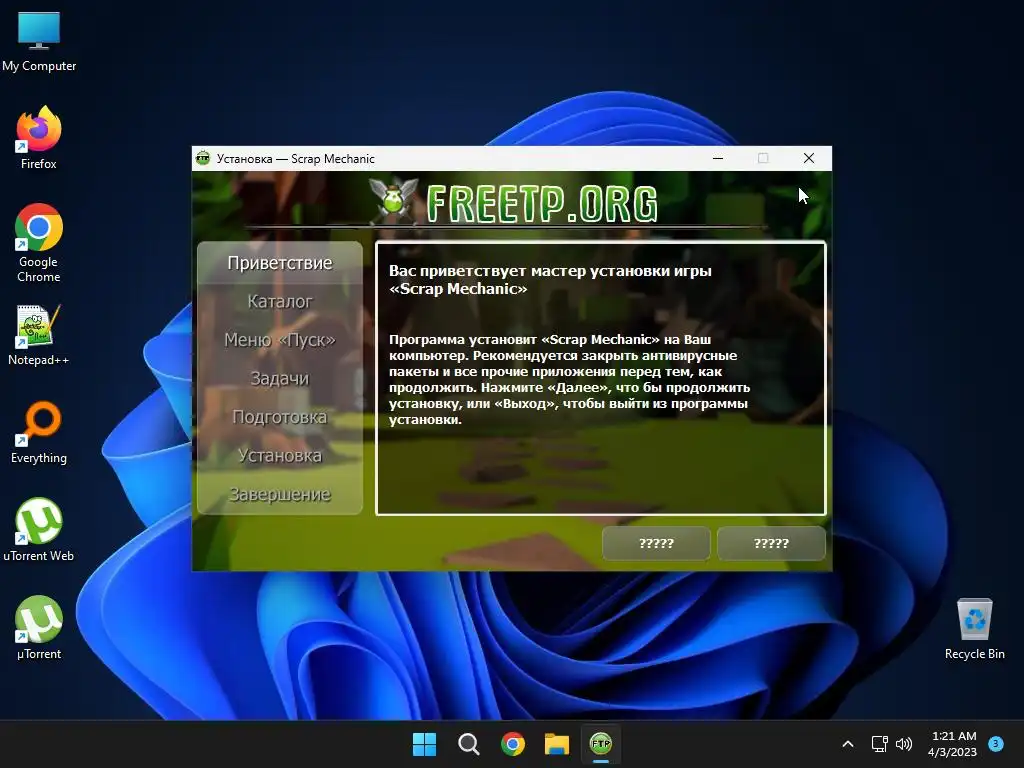The image size is (1024, 768).
Task: Open the volume tray icon
Action: (x=904, y=744)
